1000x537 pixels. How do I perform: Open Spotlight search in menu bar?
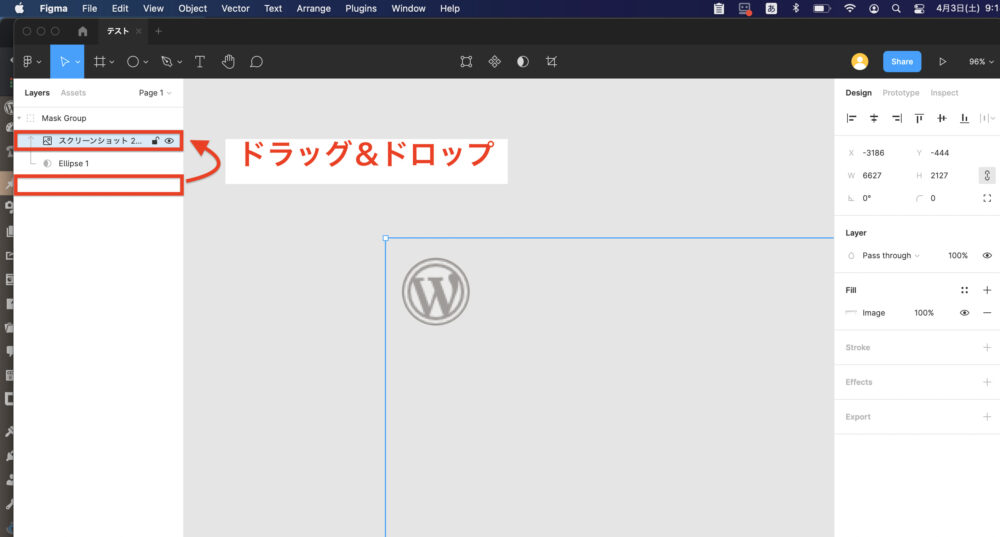(x=896, y=8)
